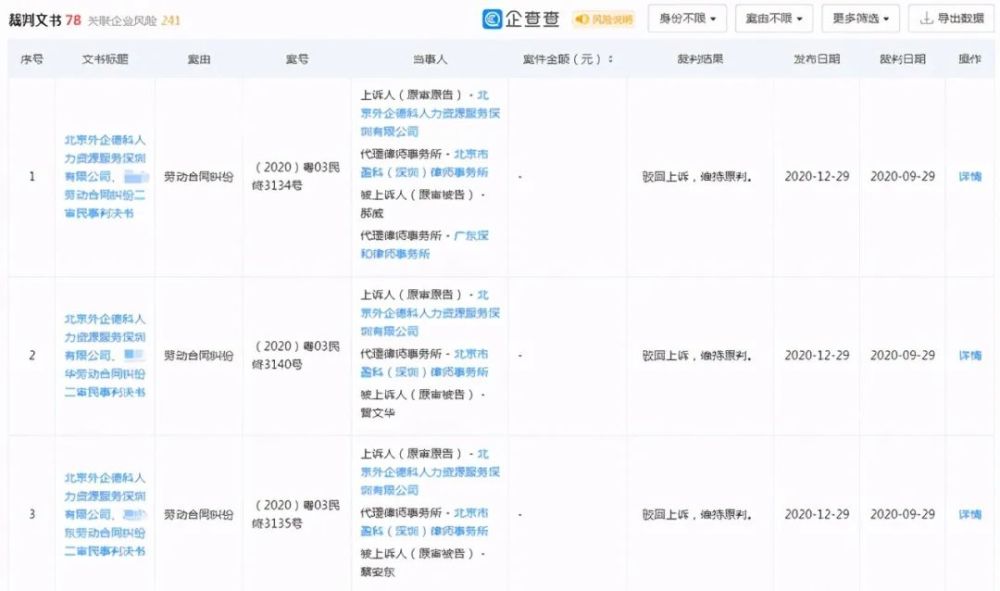Click 劳动合同纠纷 in row 1
The width and height of the screenshot is (1000, 591).
pos(199,177)
